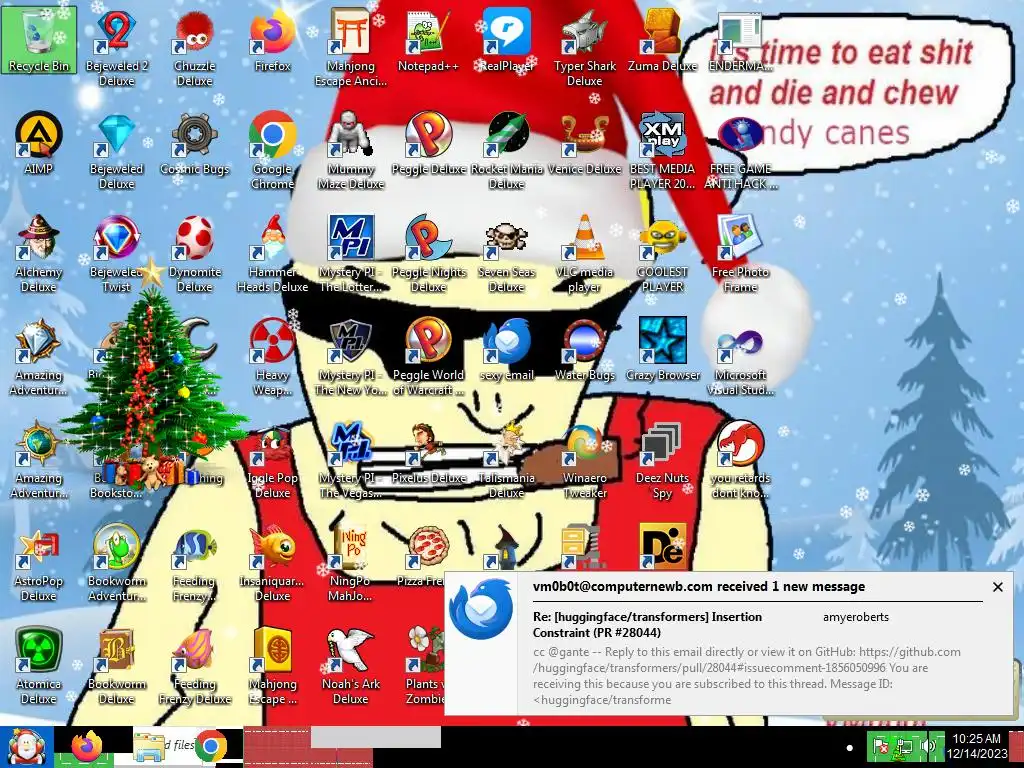The height and width of the screenshot is (768, 1024).
Task: Open Pixelus Deluxe shortcut
Action: click(428, 453)
